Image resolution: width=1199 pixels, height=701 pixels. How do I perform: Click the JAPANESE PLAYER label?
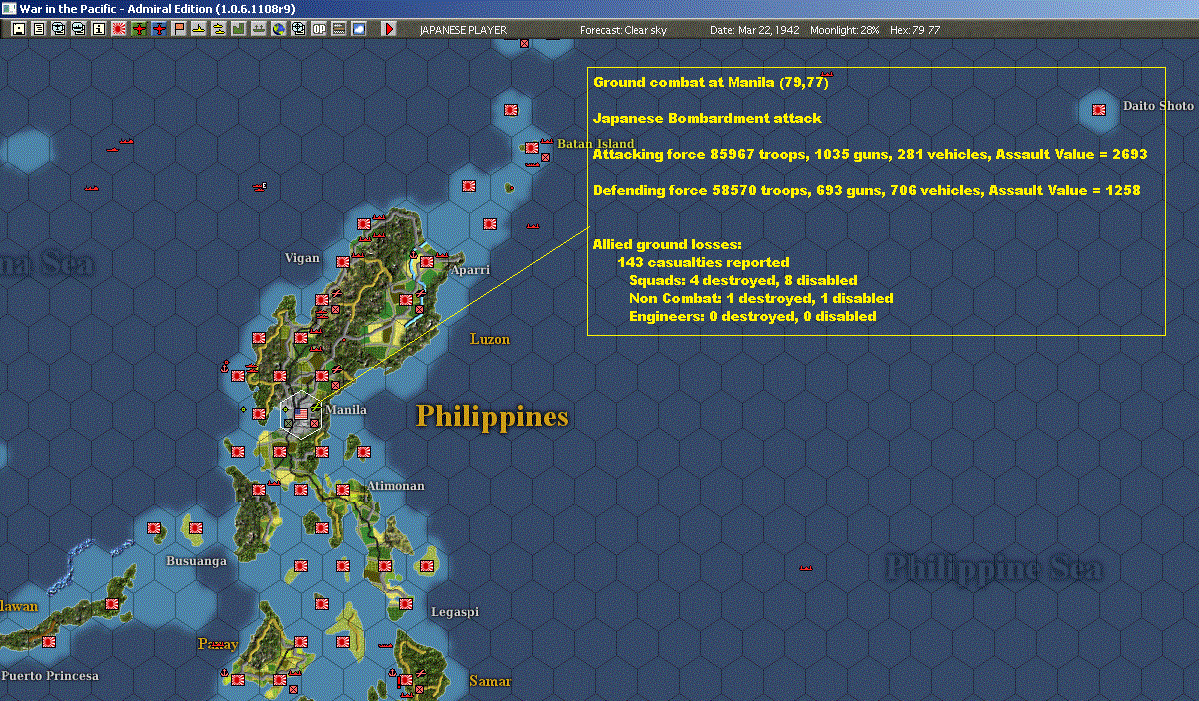pyautogui.click(x=463, y=30)
